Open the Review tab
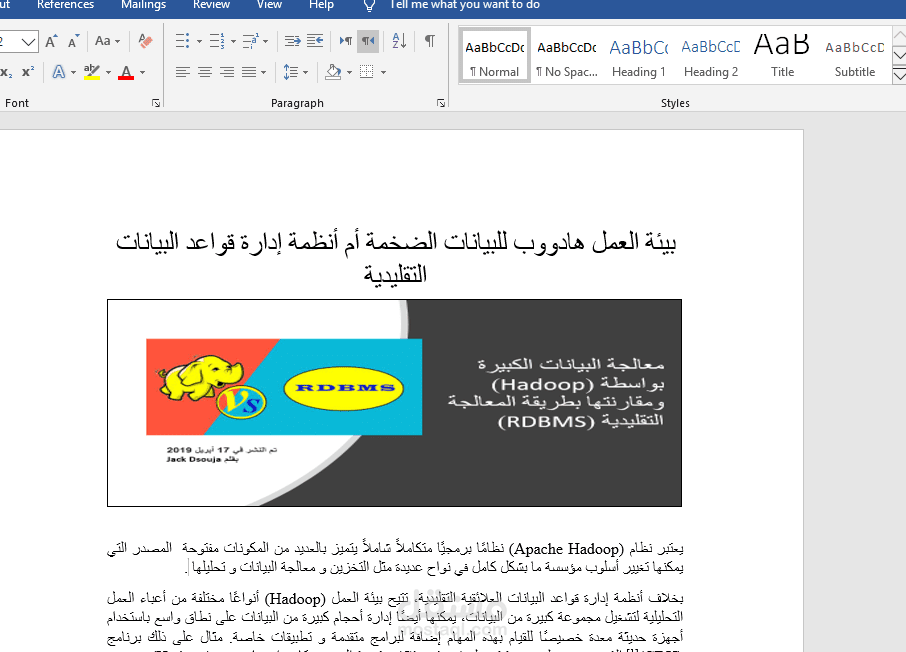This screenshot has height=652, width=906. click(211, 5)
